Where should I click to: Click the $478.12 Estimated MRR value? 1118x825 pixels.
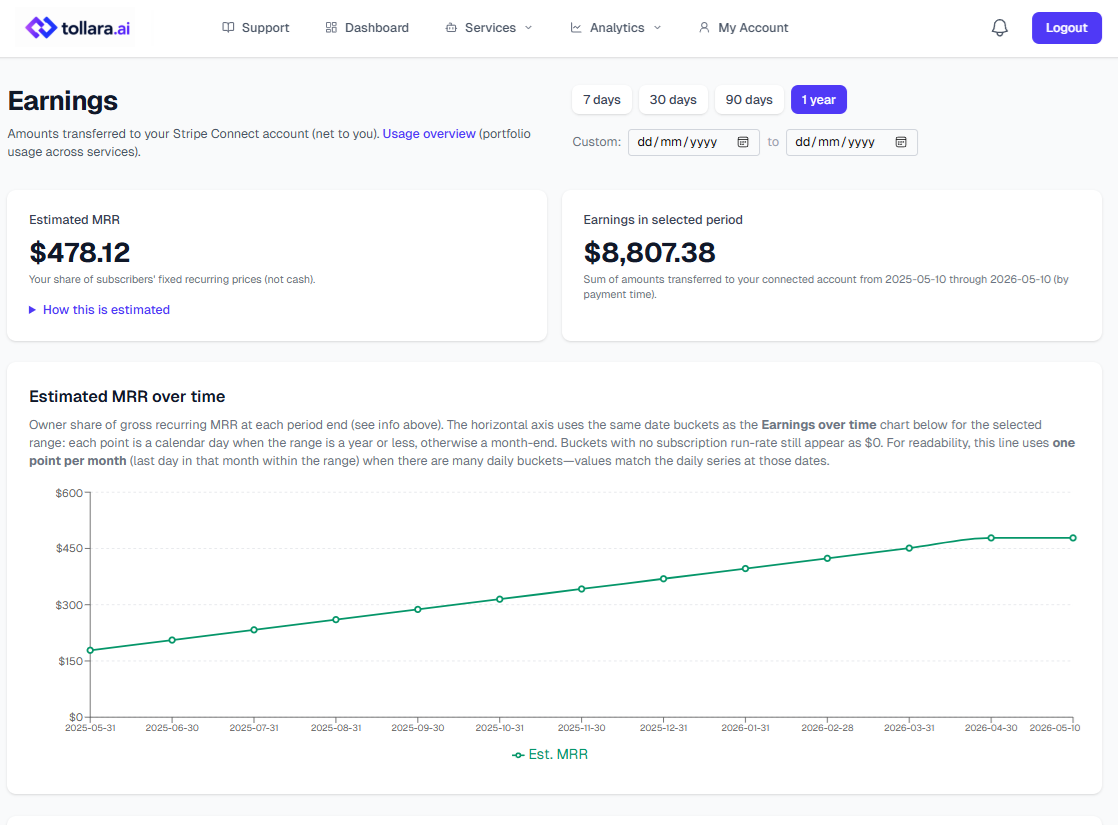80,252
